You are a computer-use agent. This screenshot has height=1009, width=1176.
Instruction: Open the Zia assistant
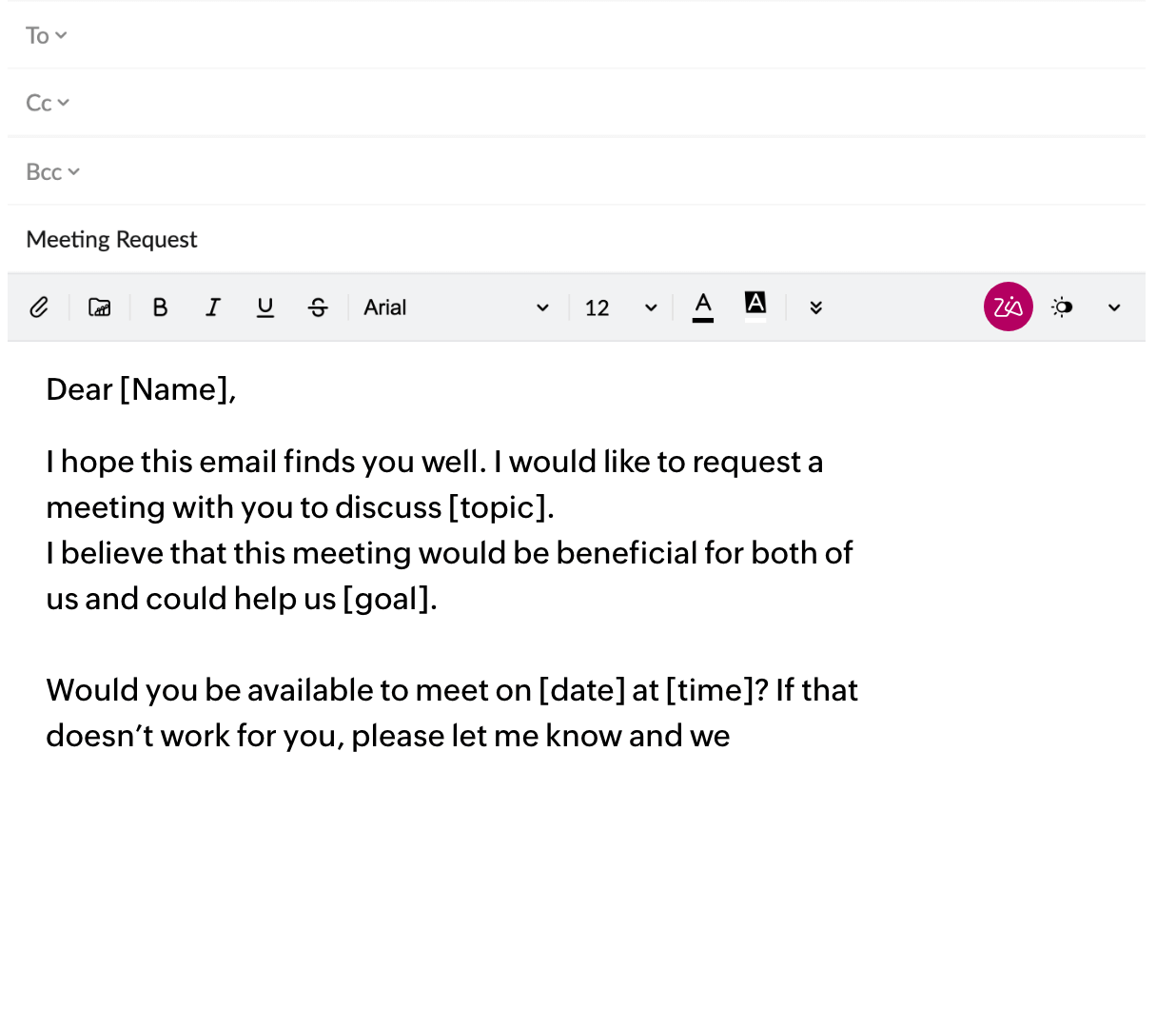[1008, 307]
